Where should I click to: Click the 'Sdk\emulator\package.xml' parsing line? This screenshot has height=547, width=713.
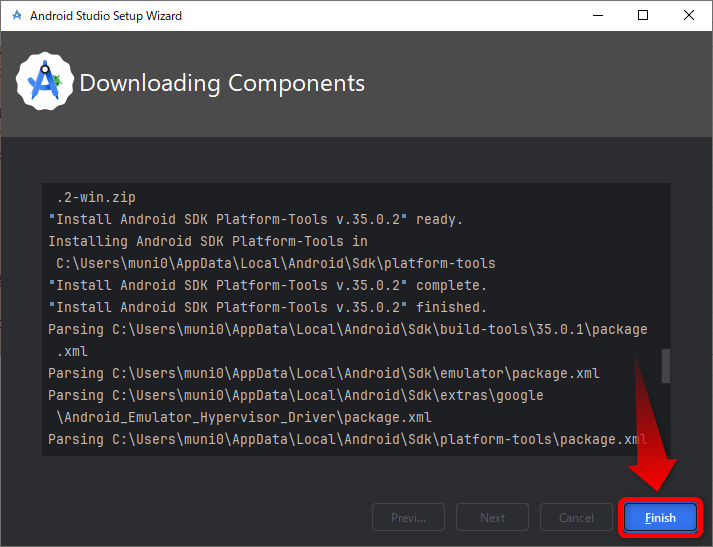click(x=324, y=373)
